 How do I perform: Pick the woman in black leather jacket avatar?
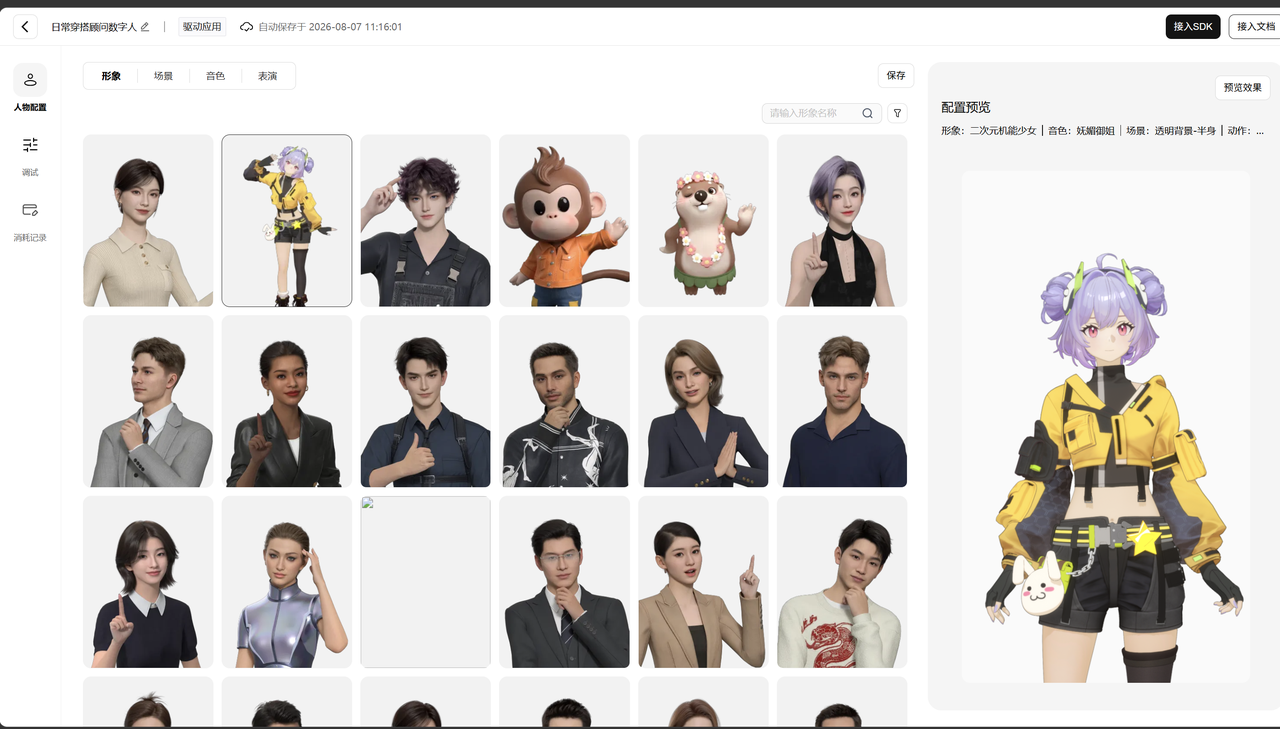click(x=287, y=402)
